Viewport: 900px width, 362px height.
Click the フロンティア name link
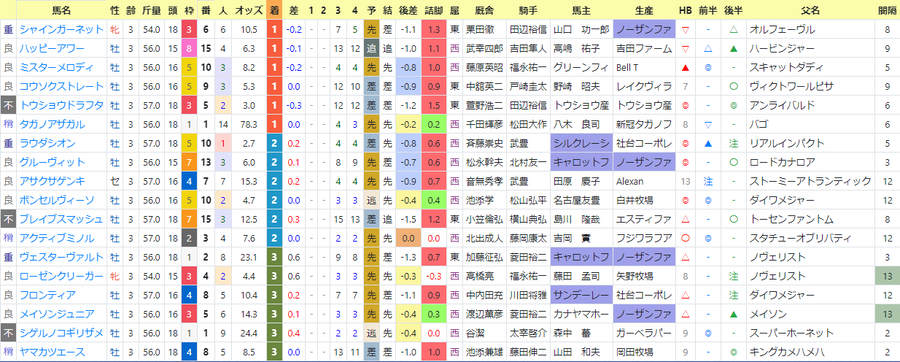(48, 294)
